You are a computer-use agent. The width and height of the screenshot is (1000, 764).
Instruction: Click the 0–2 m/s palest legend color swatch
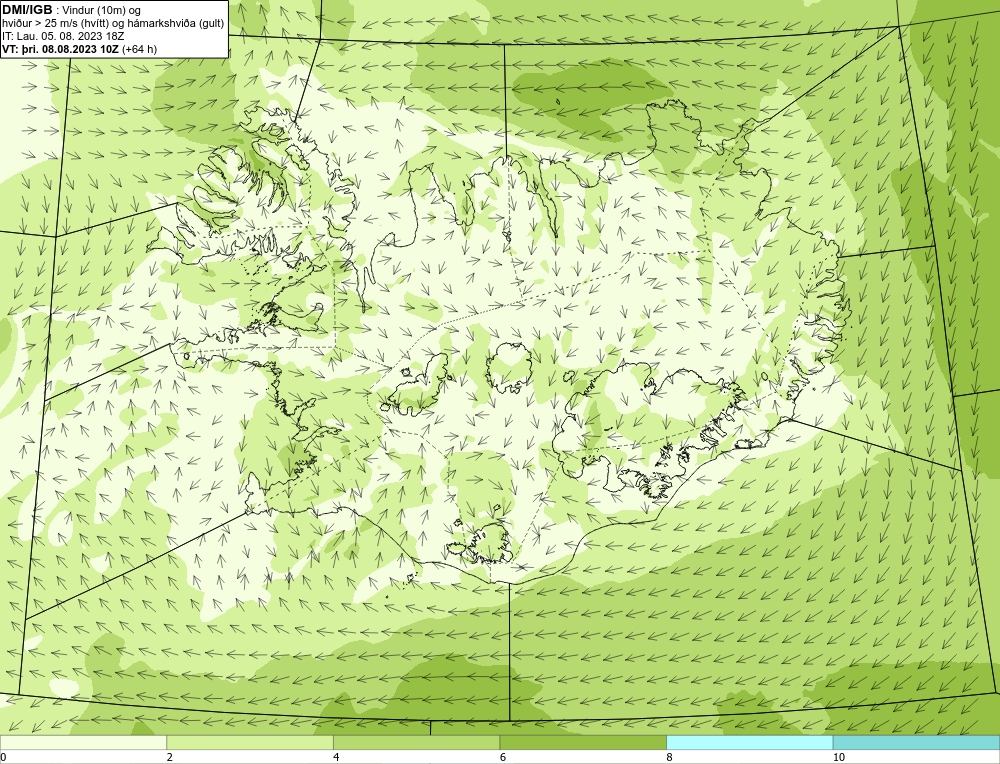tap(84, 742)
